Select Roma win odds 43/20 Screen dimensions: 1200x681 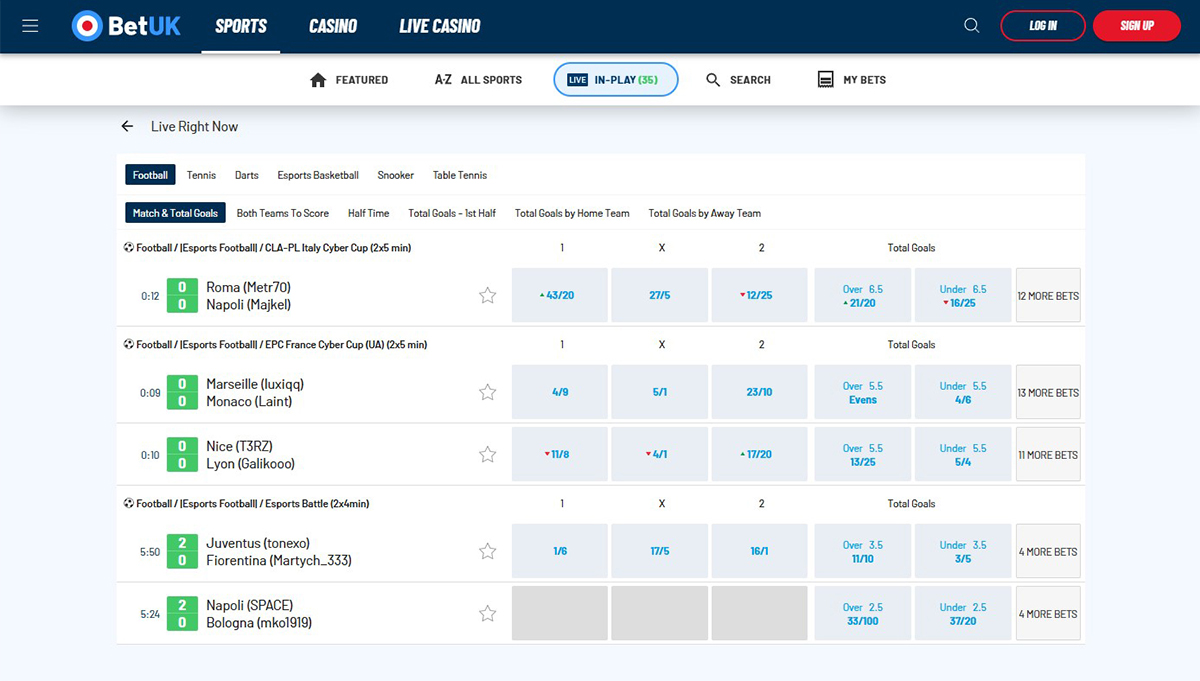click(x=559, y=295)
